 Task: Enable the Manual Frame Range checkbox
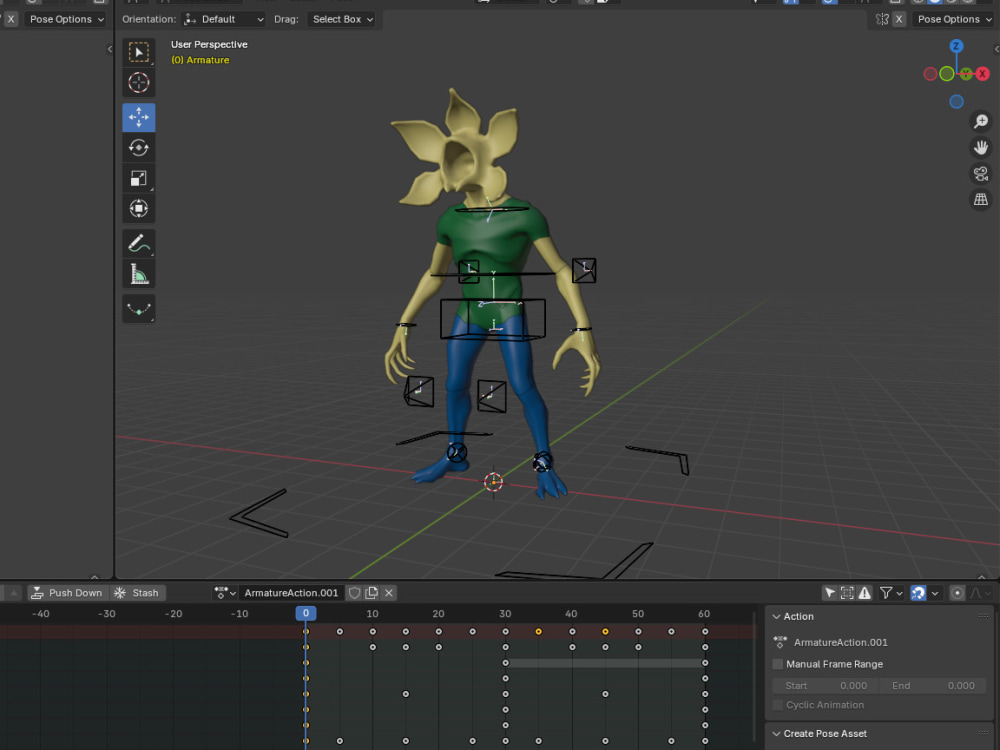coord(778,664)
